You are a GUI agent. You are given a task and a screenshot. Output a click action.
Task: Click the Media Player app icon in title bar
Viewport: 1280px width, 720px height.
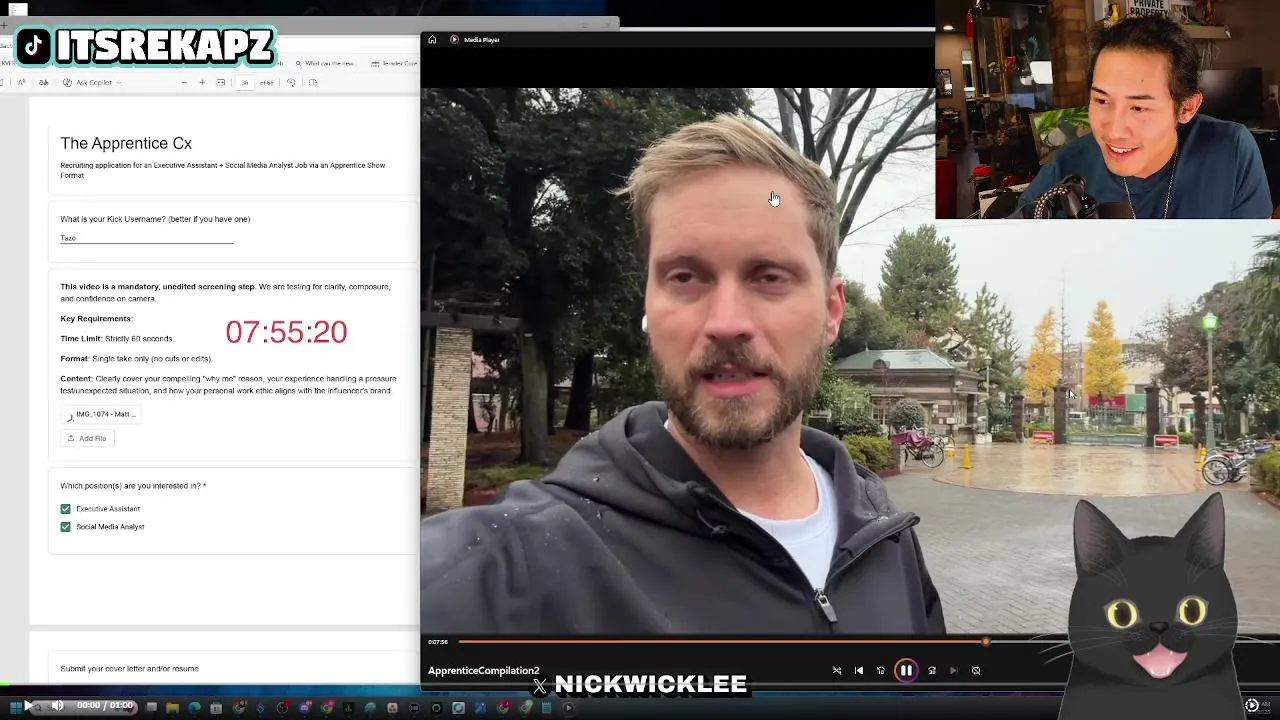click(x=454, y=40)
